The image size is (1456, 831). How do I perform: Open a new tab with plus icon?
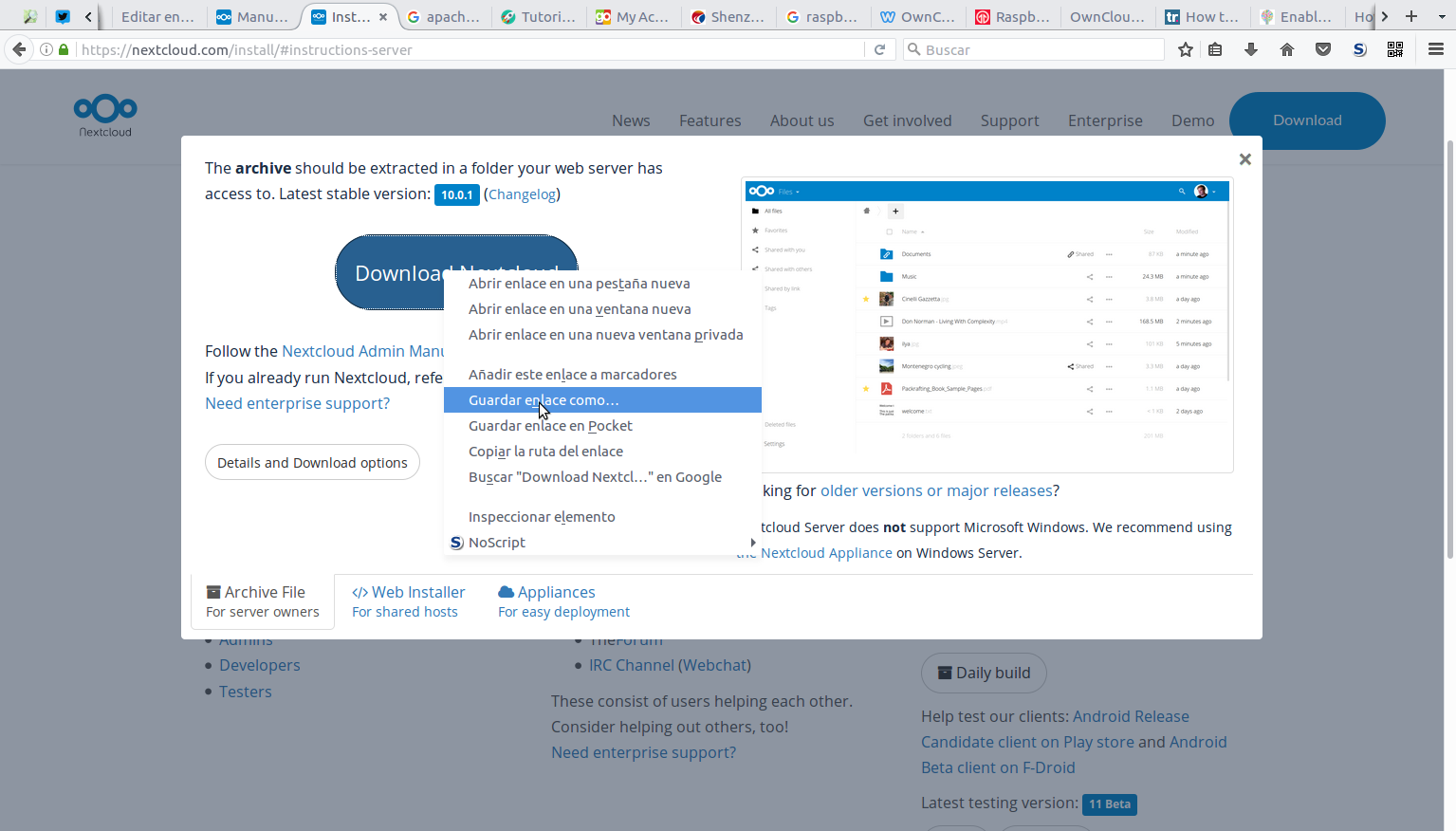coord(1411,16)
